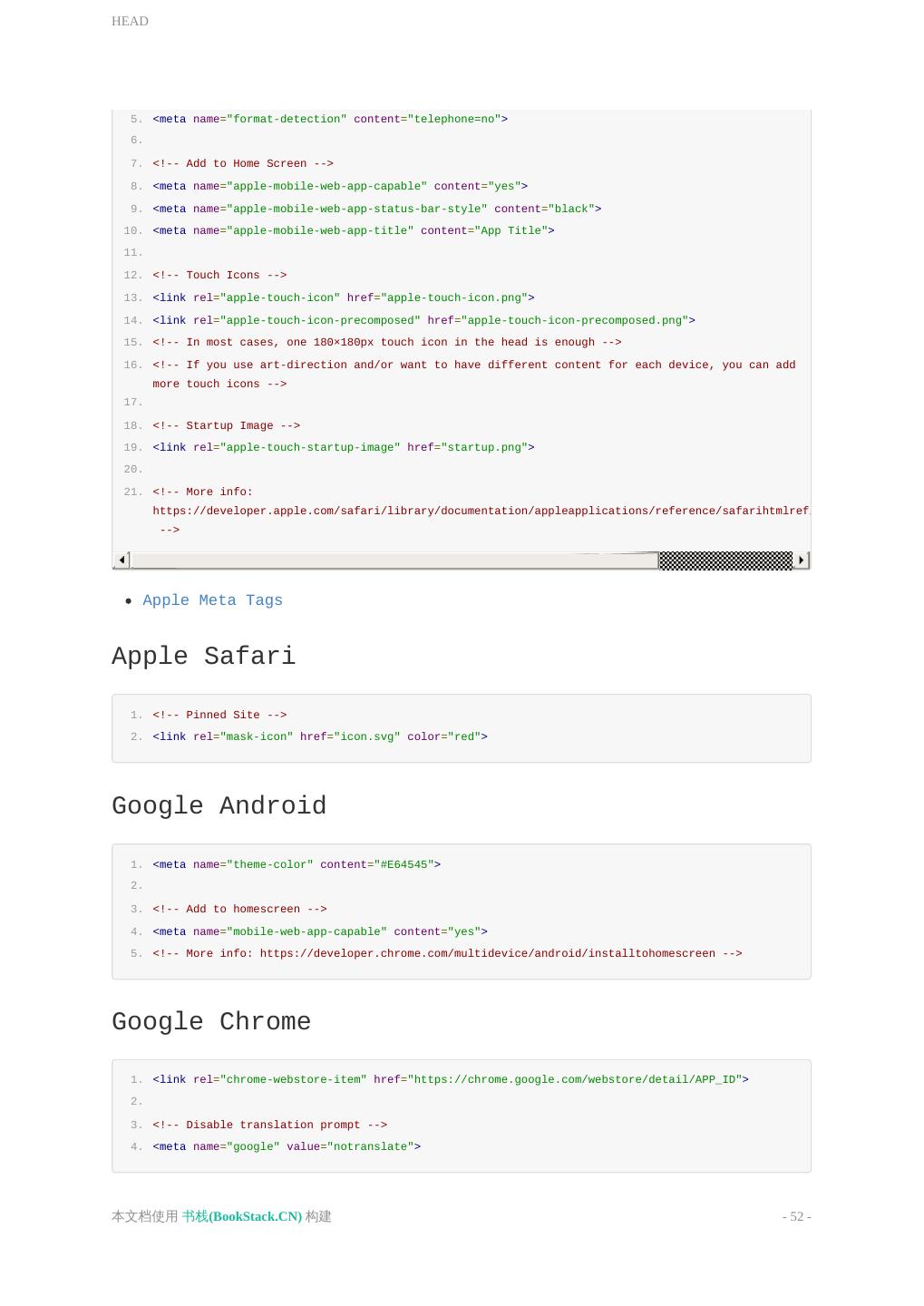Click the apple-touch-startup-image code line
This screenshot has width=924, height=1306.
(344, 447)
